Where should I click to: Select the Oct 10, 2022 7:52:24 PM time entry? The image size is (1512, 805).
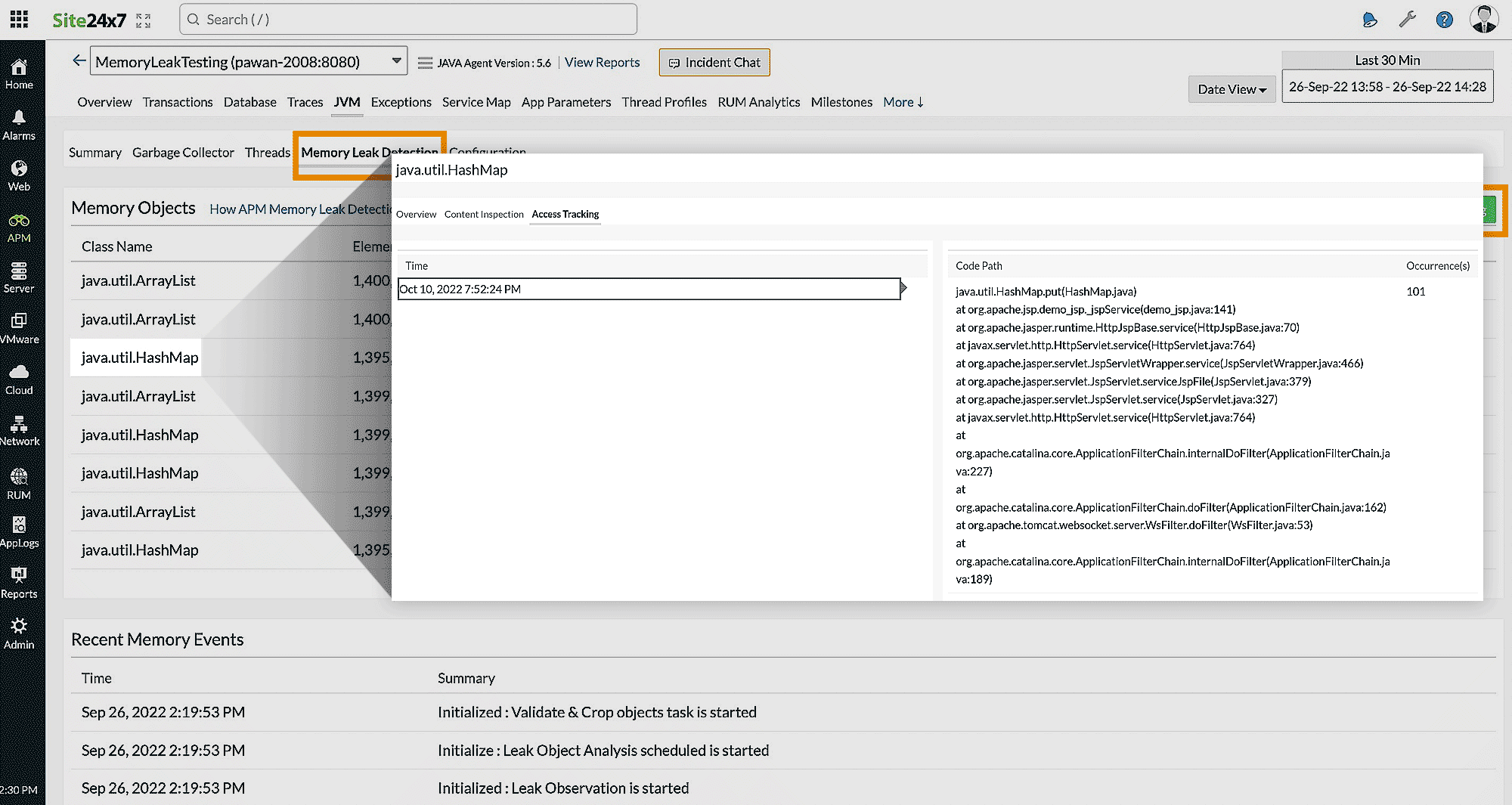[649, 289]
